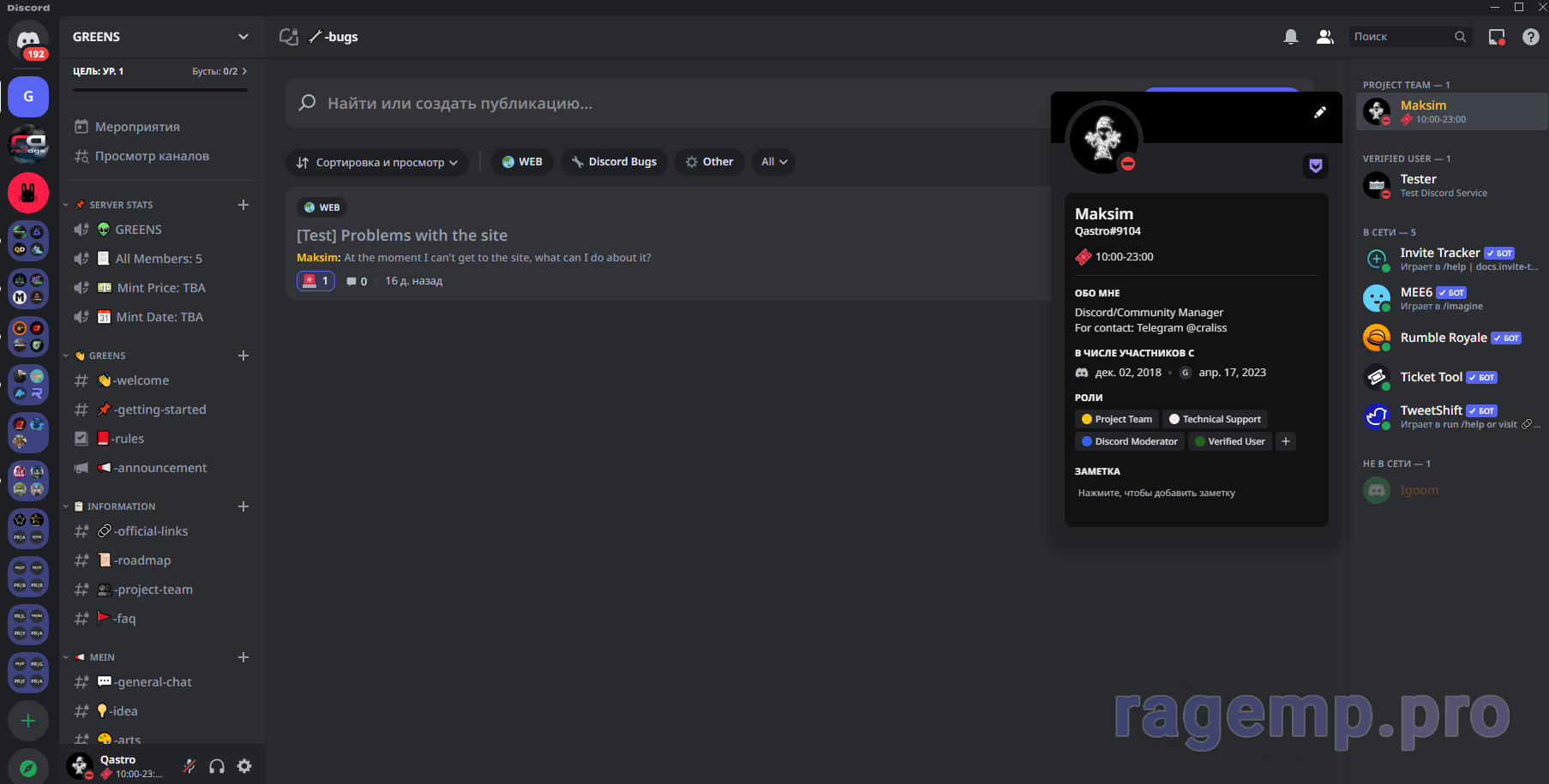Click the search magnifier icon

pyautogui.click(x=1461, y=37)
